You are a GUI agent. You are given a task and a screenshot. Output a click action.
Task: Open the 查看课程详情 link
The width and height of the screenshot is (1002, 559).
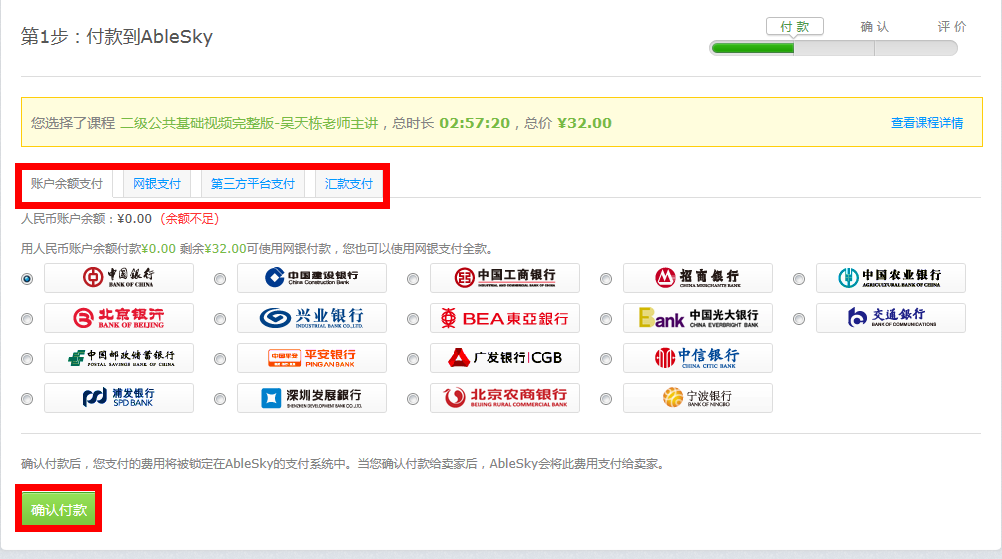point(927,123)
